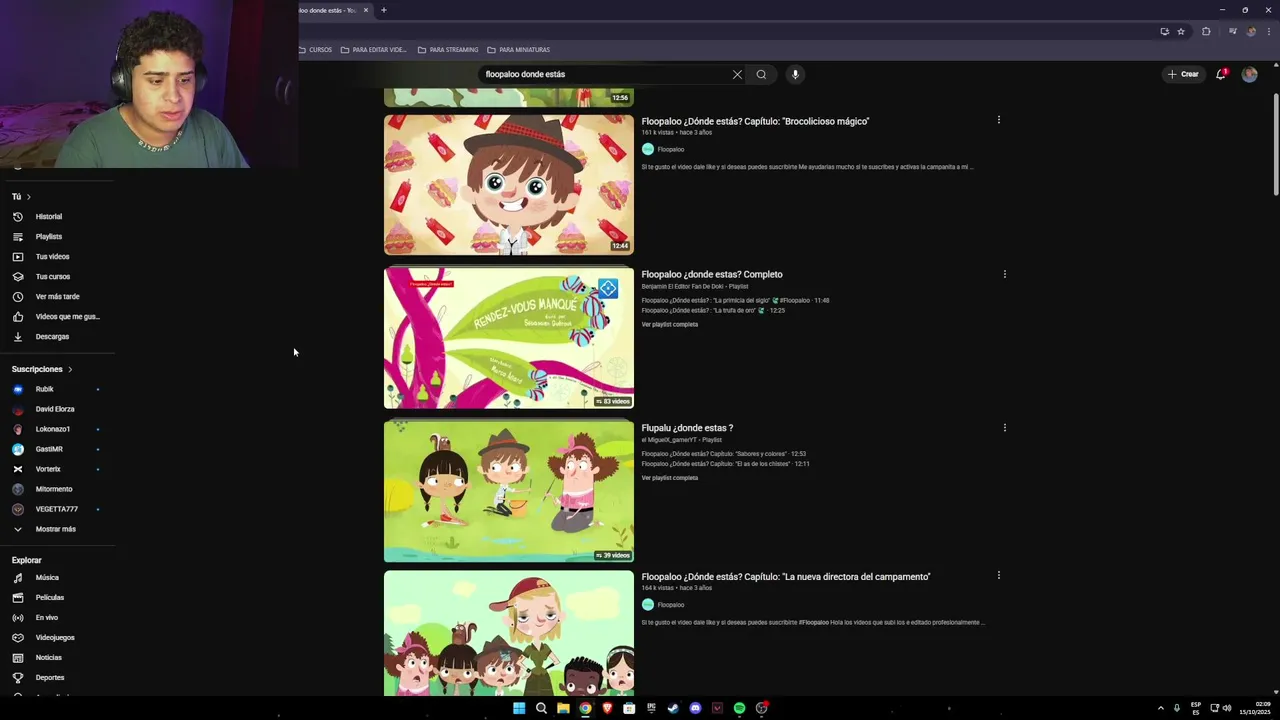Open the browser extensions puzzle icon
Screen dimensions: 1280x720
[x=1206, y=31]
